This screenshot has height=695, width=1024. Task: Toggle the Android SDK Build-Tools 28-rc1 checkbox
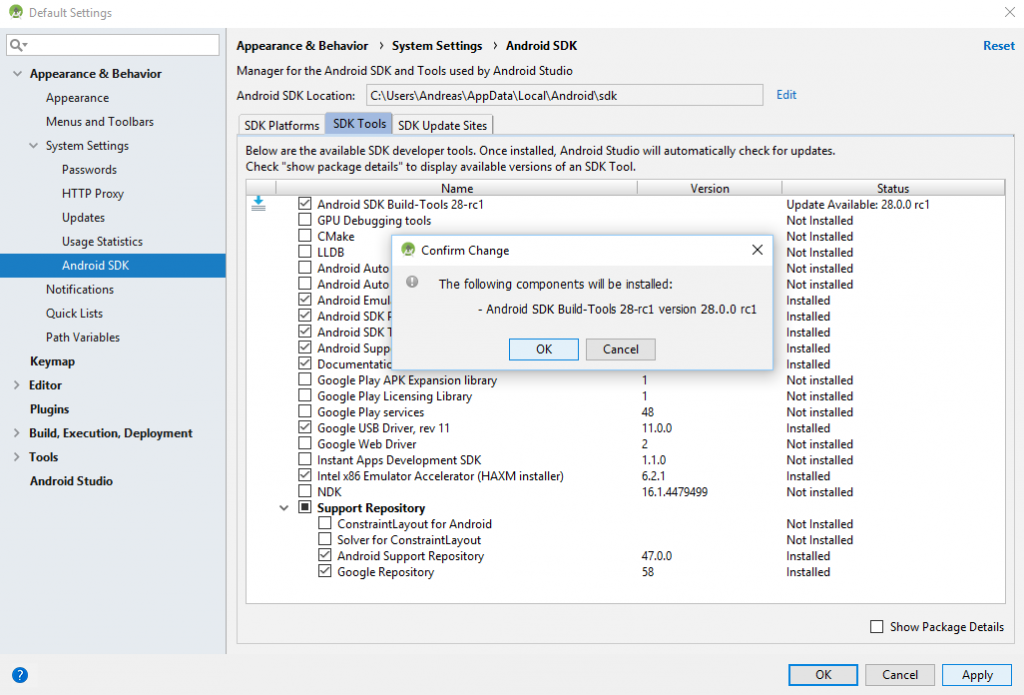tap(305, 204)
